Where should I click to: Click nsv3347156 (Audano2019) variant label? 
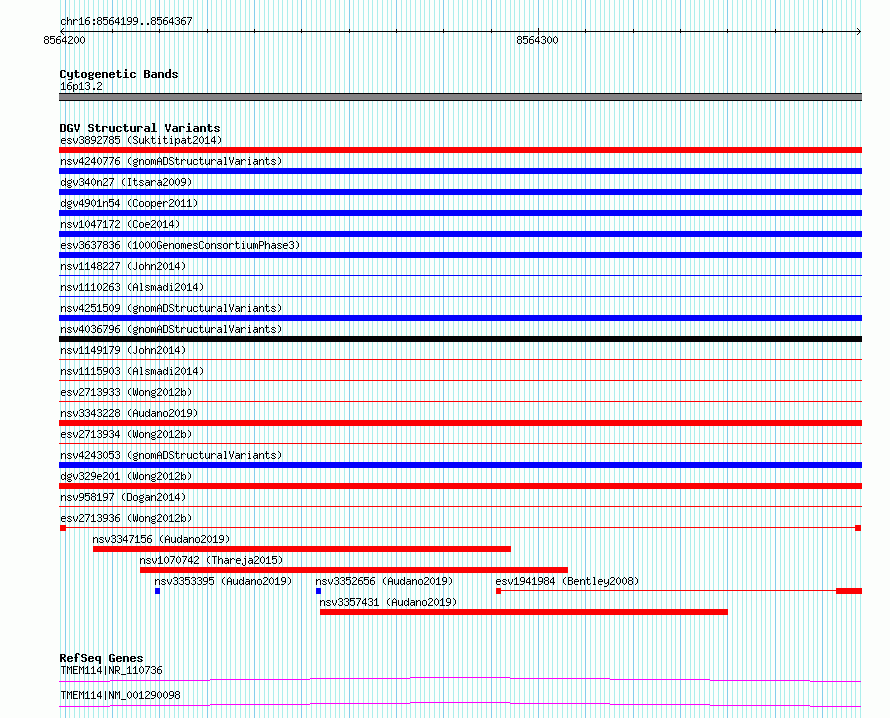[x=161, y=539]
